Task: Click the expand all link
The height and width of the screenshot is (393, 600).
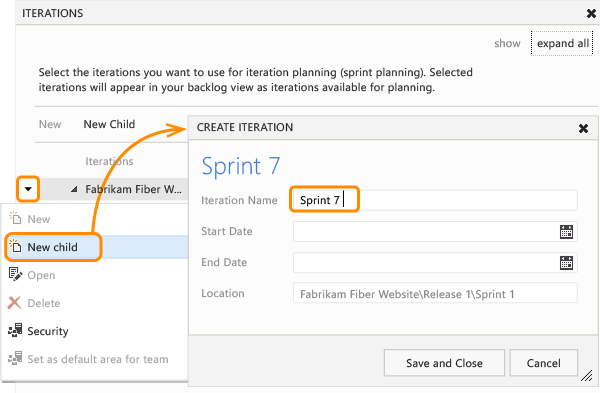Action: pos(562,43)
